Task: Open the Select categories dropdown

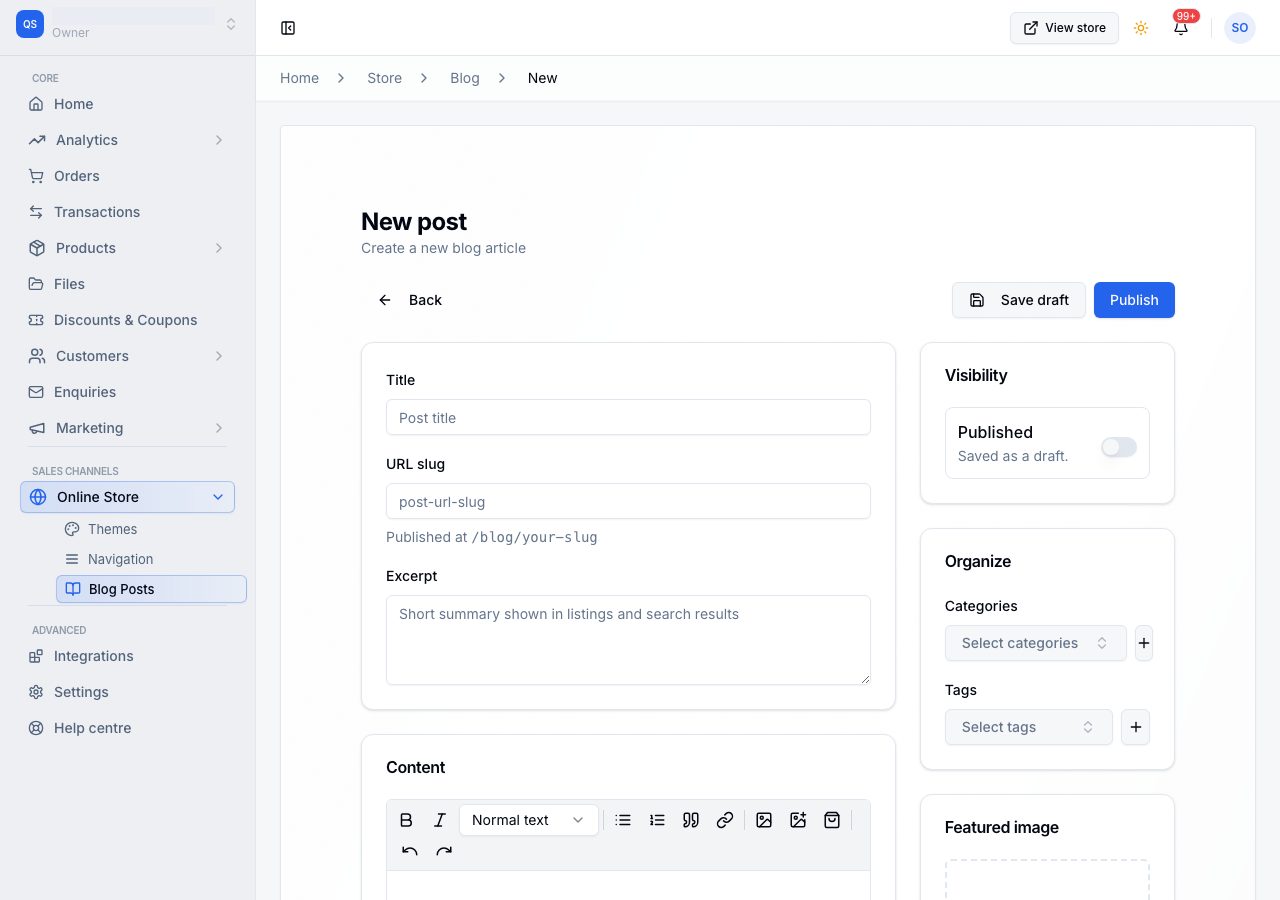Action: [1036, 643]
